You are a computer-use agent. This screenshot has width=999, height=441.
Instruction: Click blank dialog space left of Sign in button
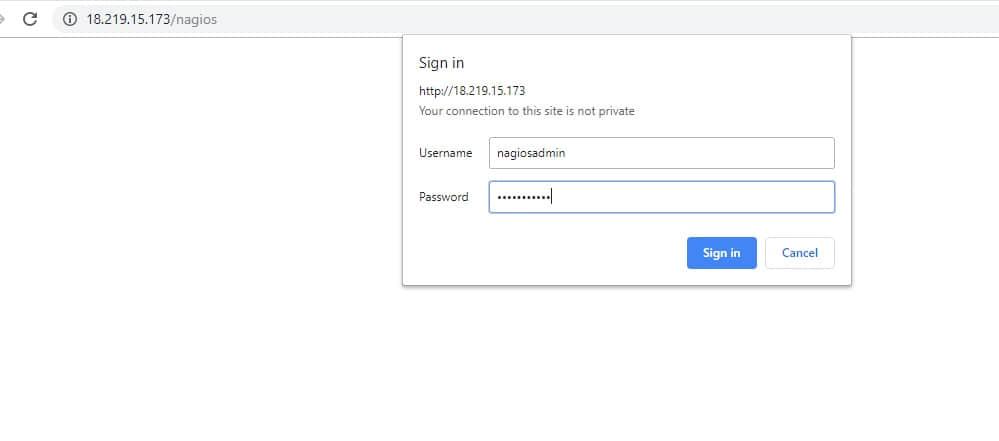pos(540,253)
